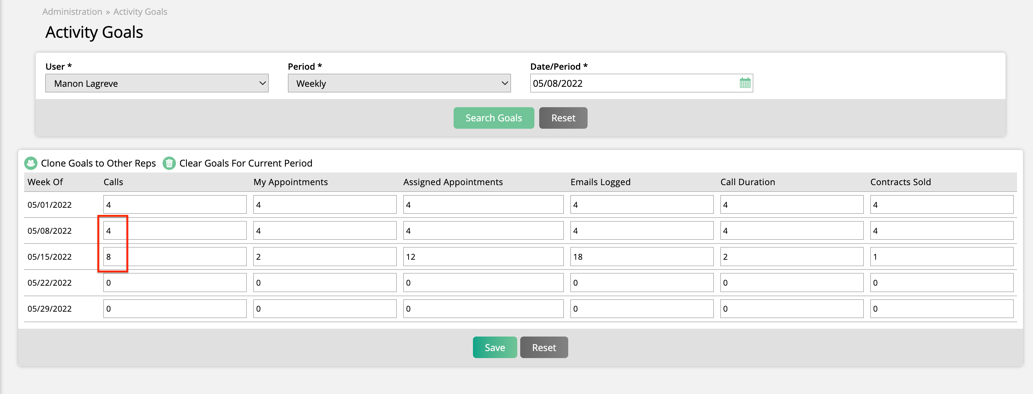Image resolution: width=1033 pixels, height=394 pixels.
Task: Select Call Duration field for 05/01/2022
Action: (791, 205)
